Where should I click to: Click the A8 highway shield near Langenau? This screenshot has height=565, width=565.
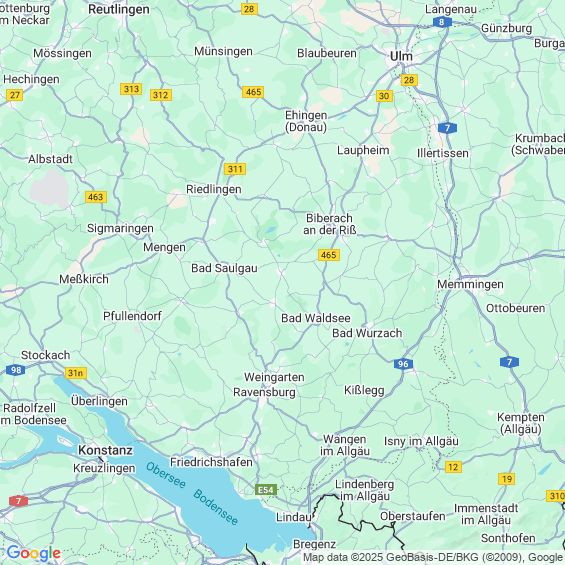[x=441, y=22]
